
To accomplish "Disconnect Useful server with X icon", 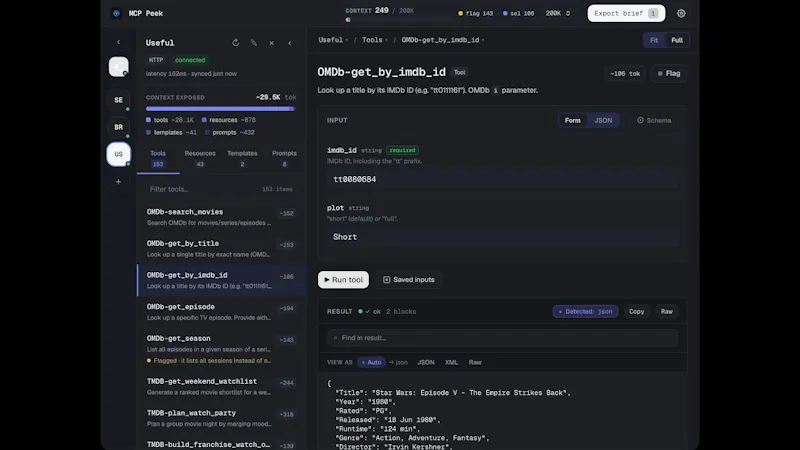I will click(271, 43).
